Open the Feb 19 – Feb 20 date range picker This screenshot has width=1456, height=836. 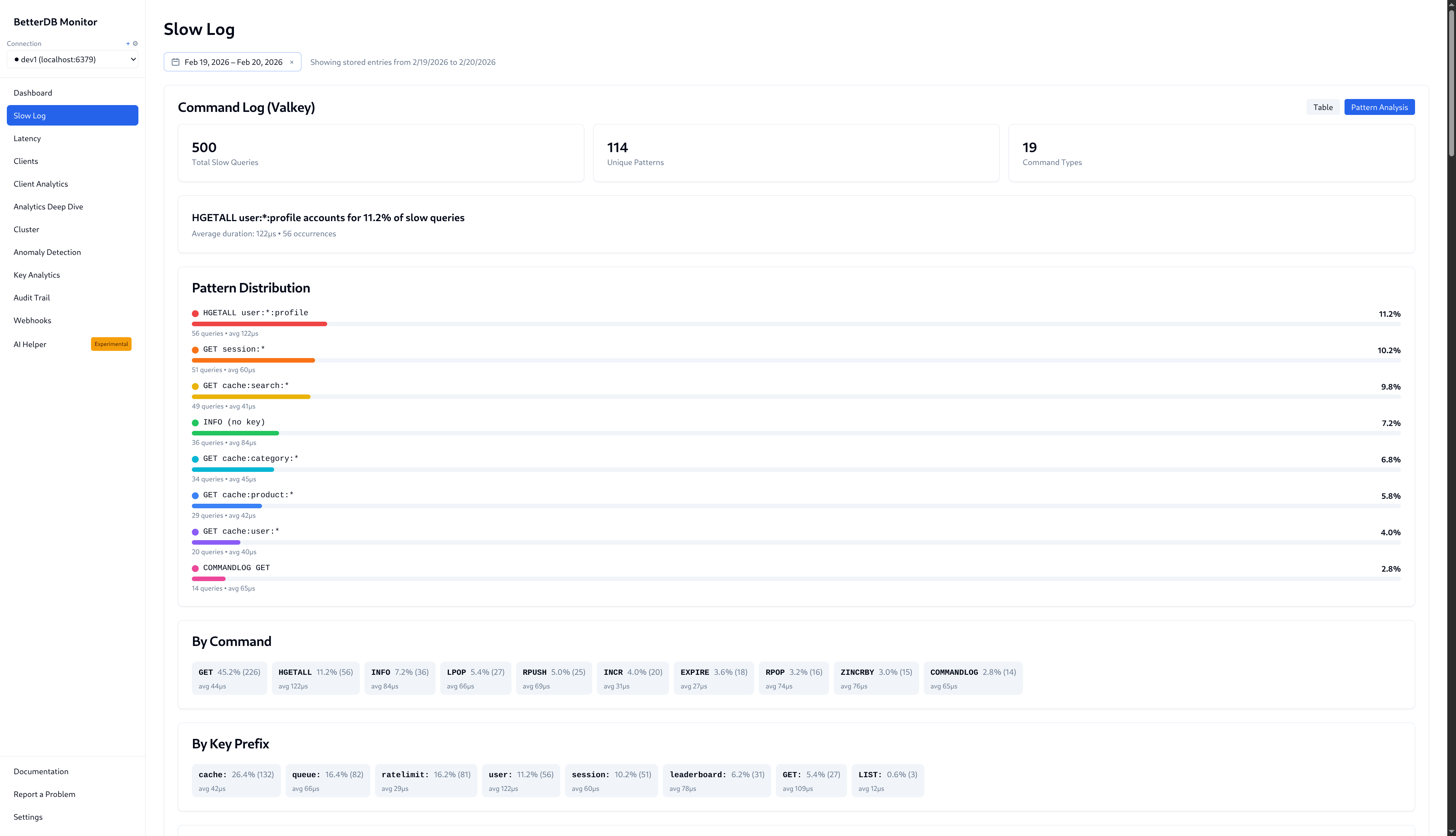point(232,61)
